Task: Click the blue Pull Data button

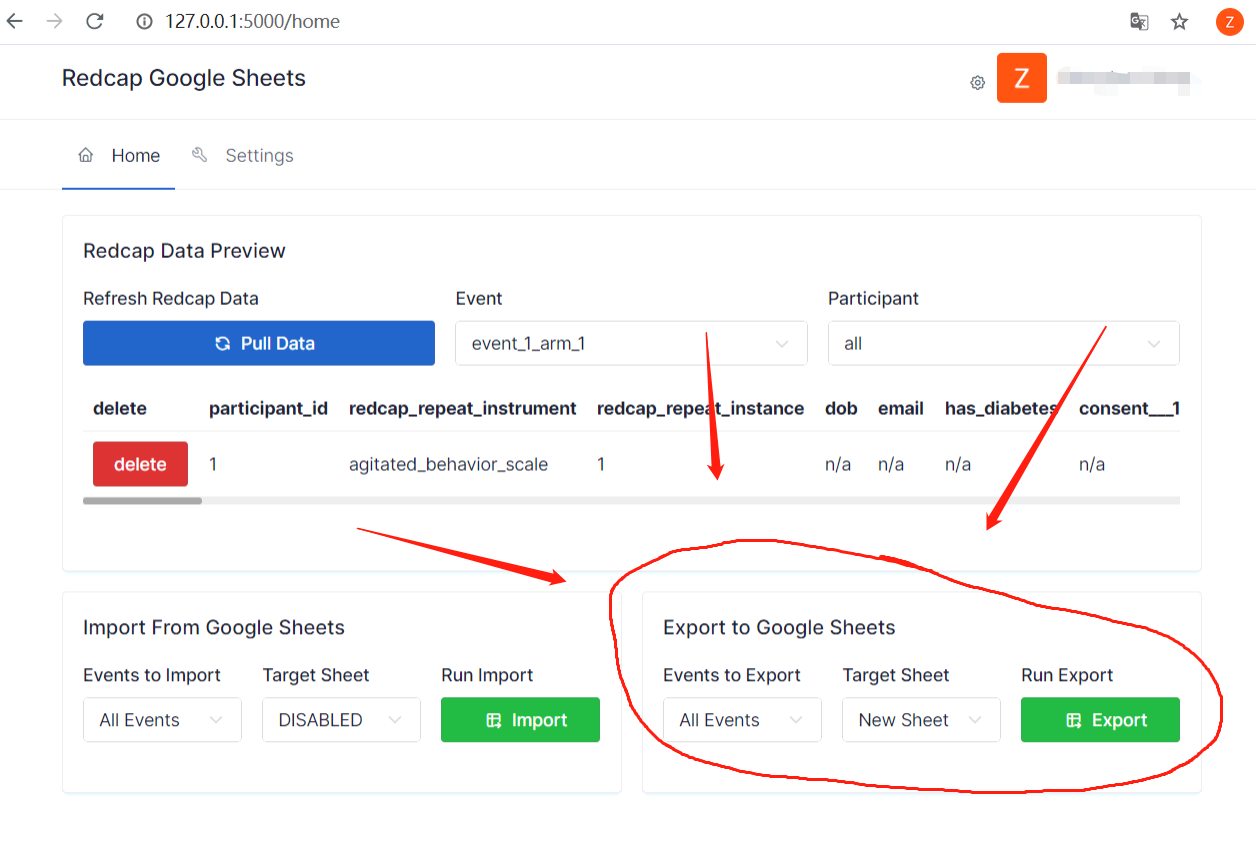Action: 258,343
